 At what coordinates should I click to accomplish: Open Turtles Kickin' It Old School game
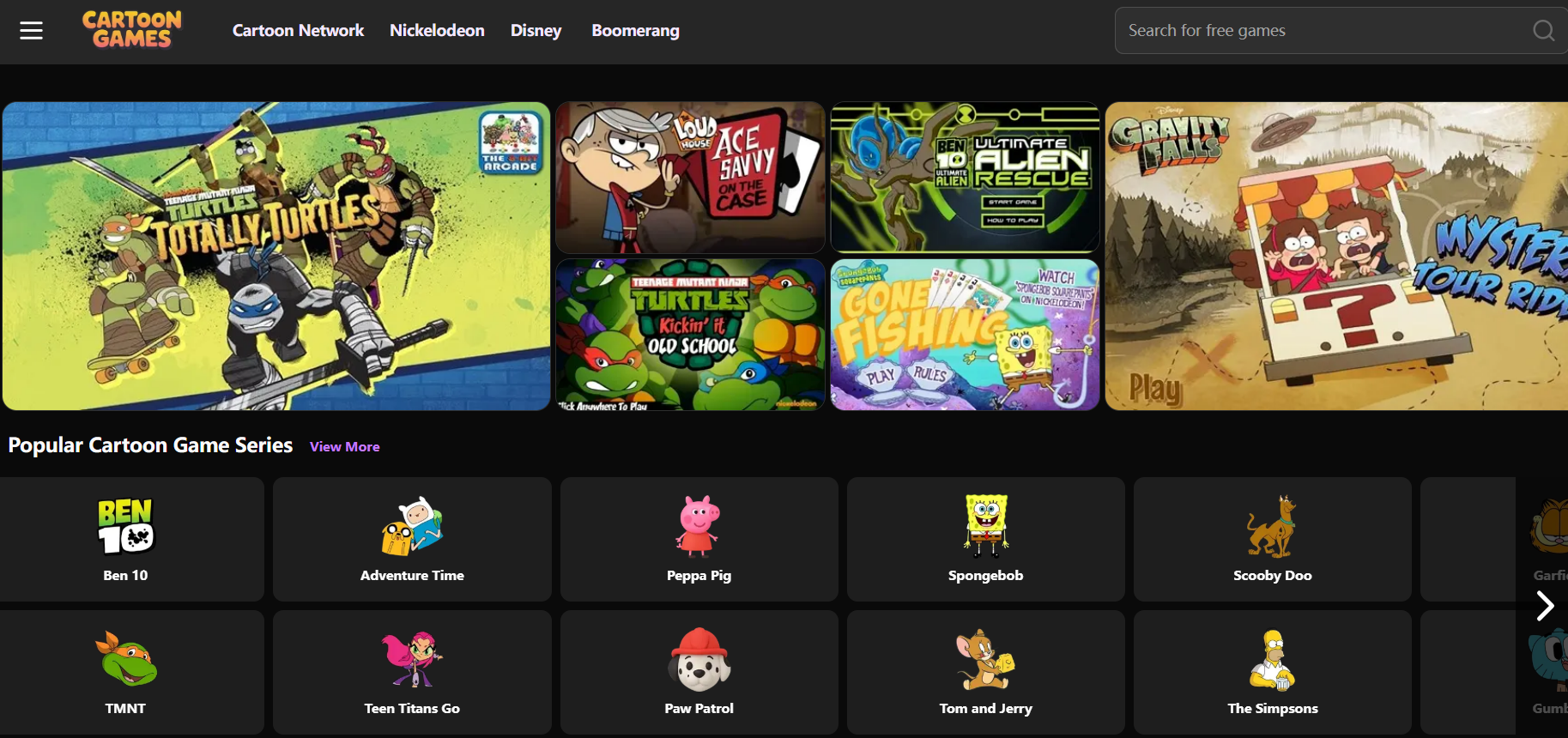[690, 335]
